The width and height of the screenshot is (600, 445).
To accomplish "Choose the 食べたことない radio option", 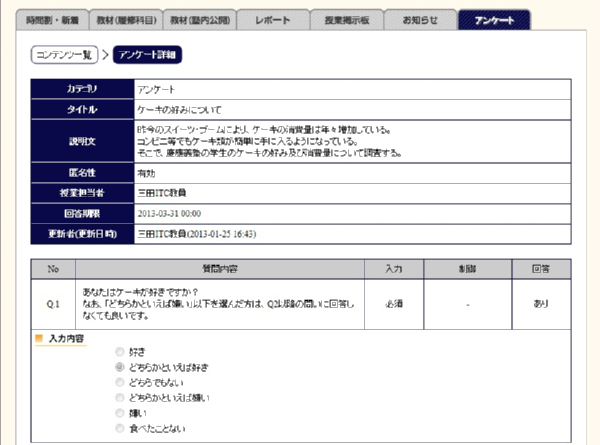I will click(x=121, y=428).
